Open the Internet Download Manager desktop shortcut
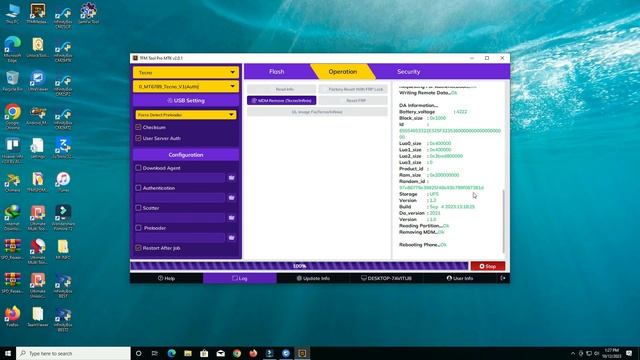The image size is (640, 360). [12, 218]
